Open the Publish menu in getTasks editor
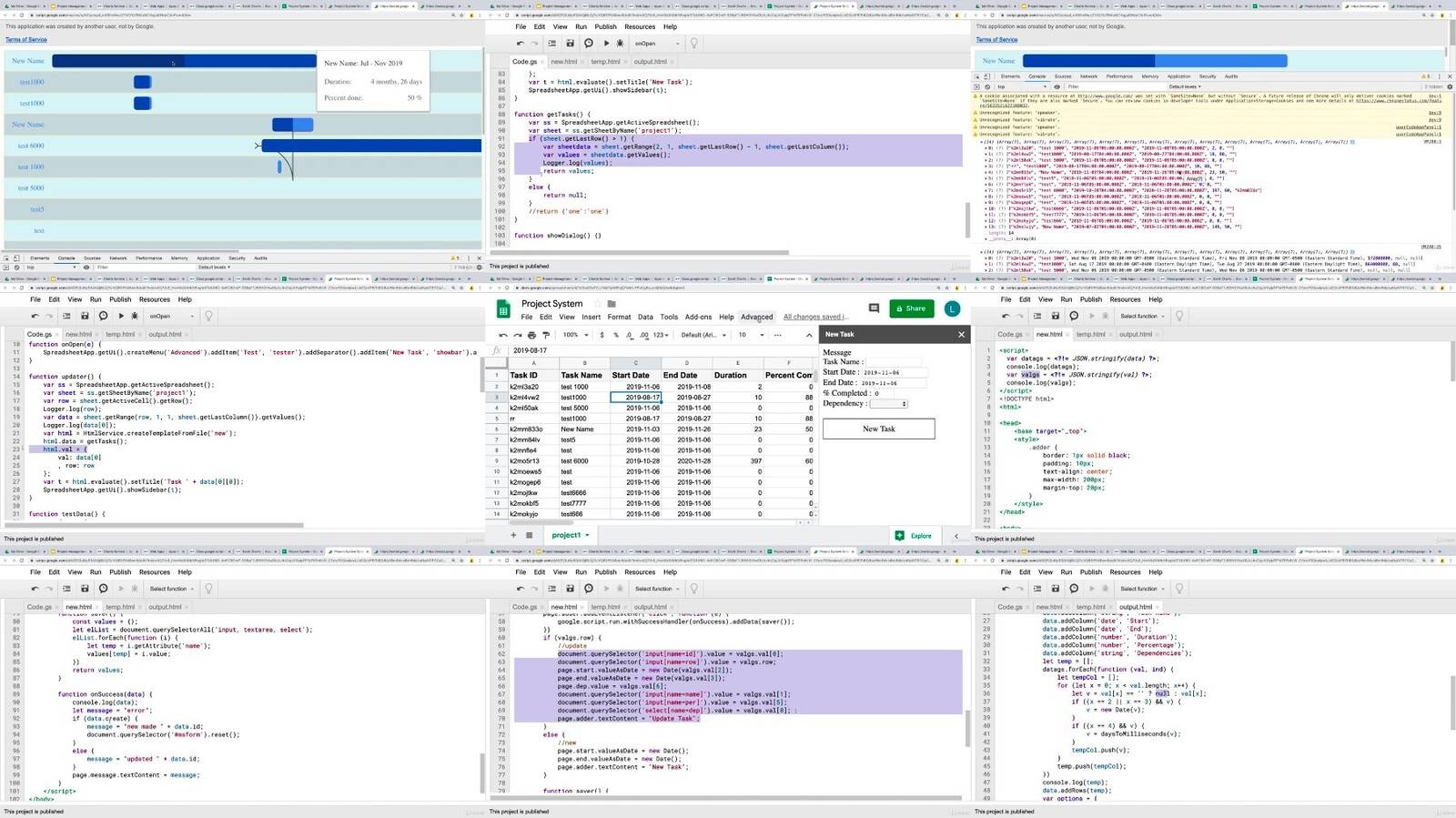1456x818 pixels. [605, 26]
